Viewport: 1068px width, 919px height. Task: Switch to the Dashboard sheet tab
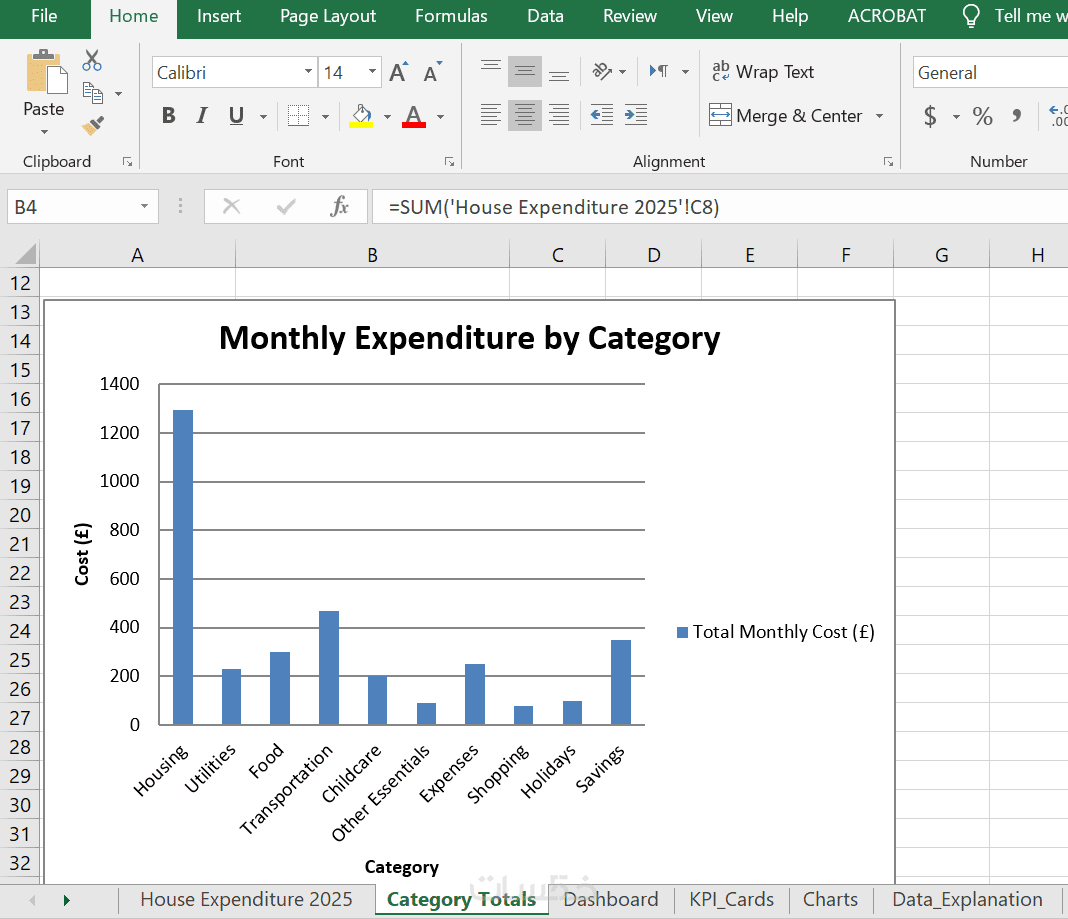point(610,899)
